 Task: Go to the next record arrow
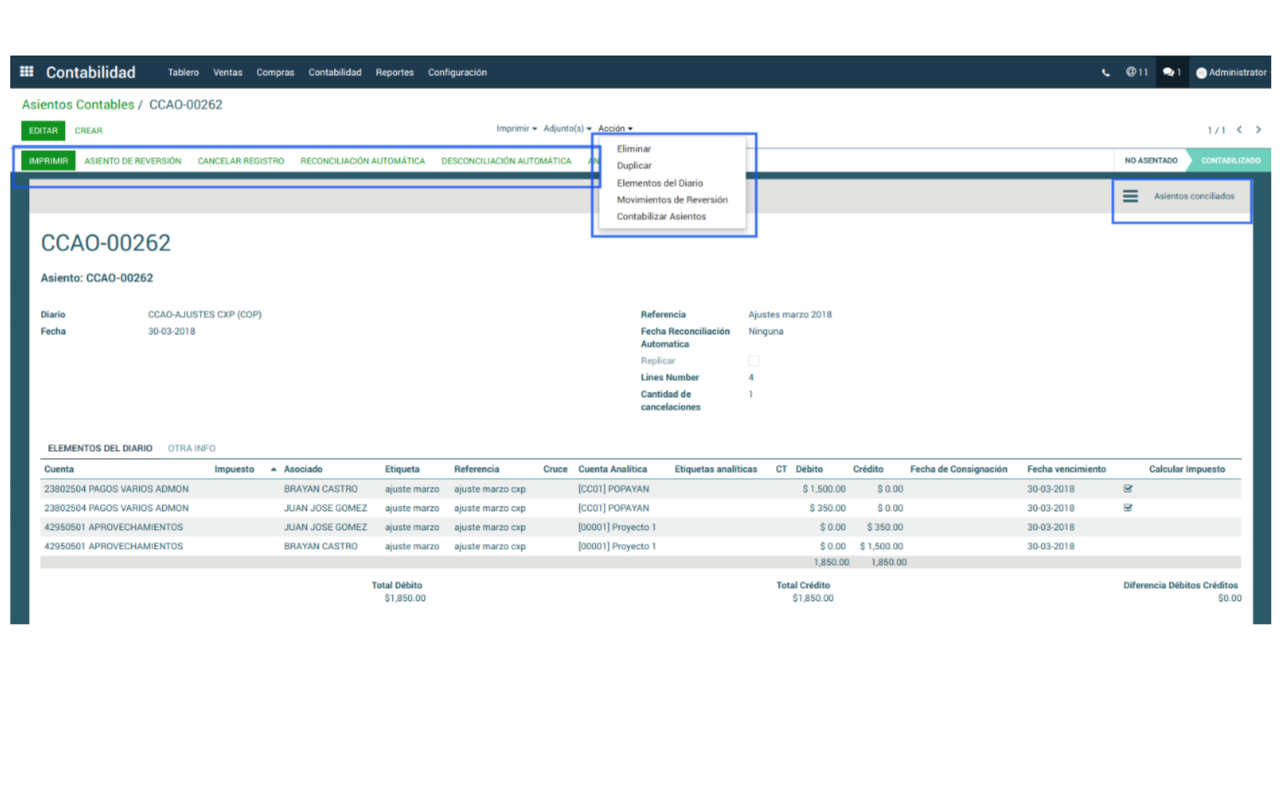(1258, 130)
